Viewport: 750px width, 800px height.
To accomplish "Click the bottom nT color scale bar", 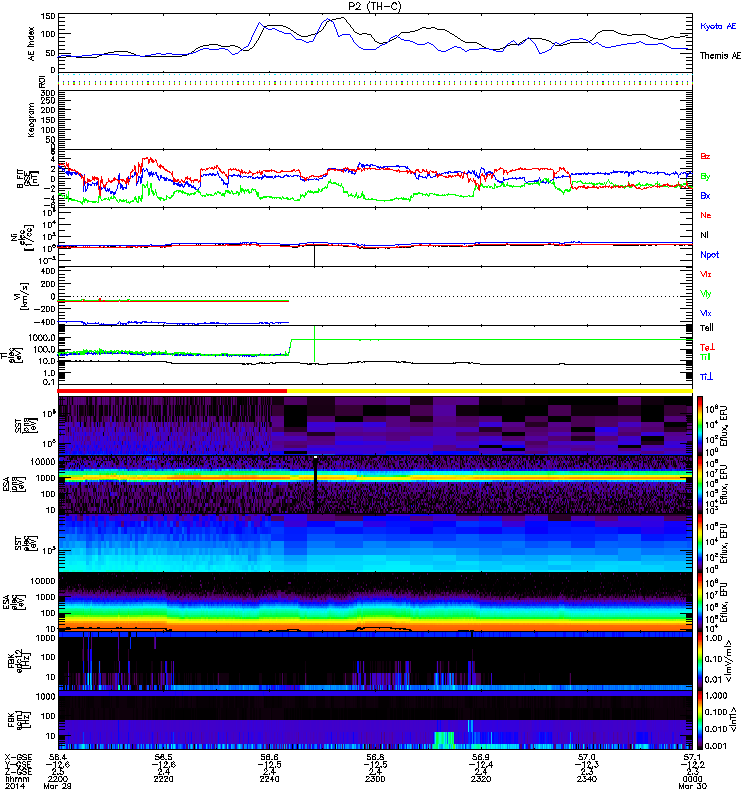I will pos(686,720).
